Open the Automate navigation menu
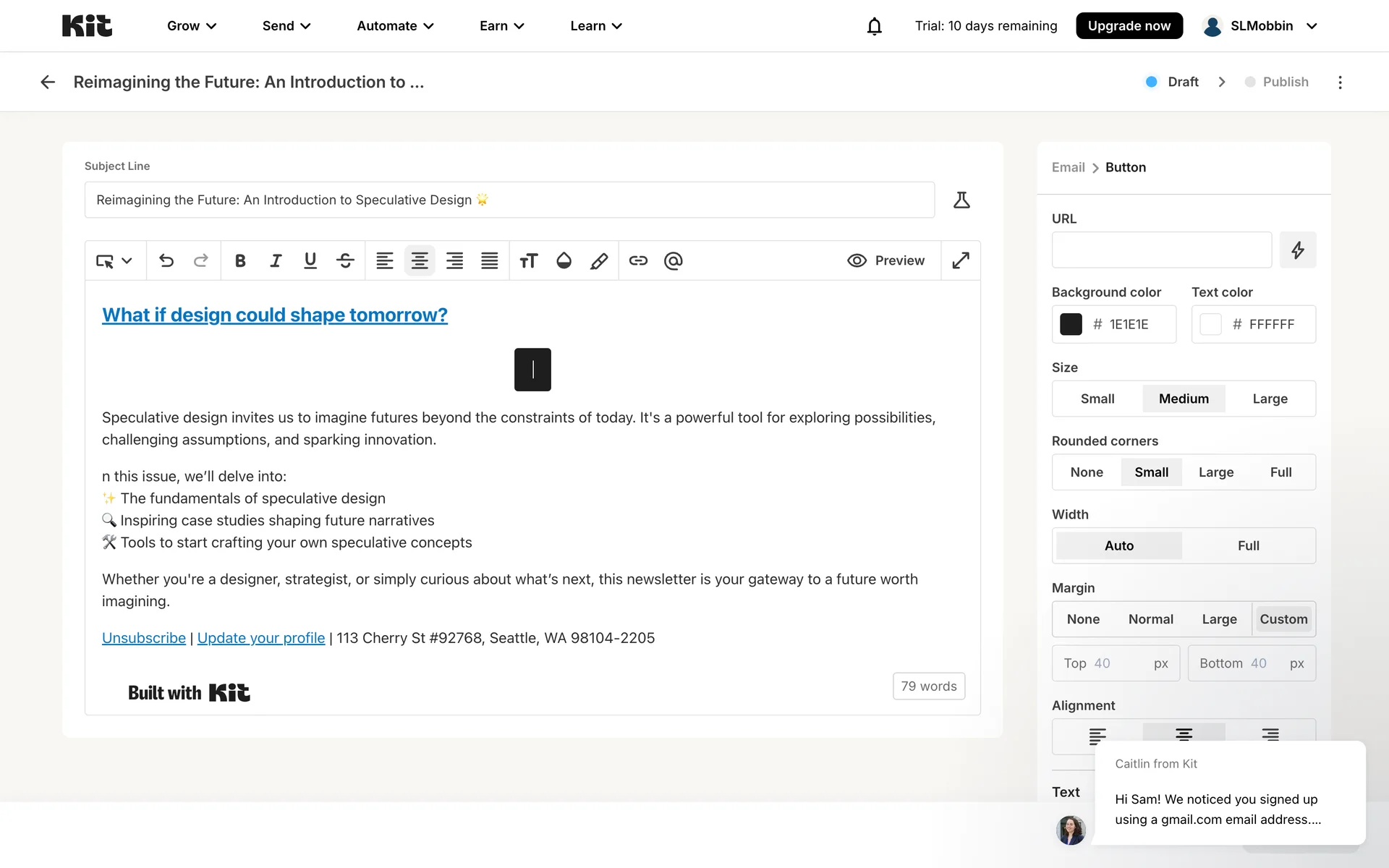Image resolution: width=1389 pixels, height=868 pixels. [x=395, y=26]
